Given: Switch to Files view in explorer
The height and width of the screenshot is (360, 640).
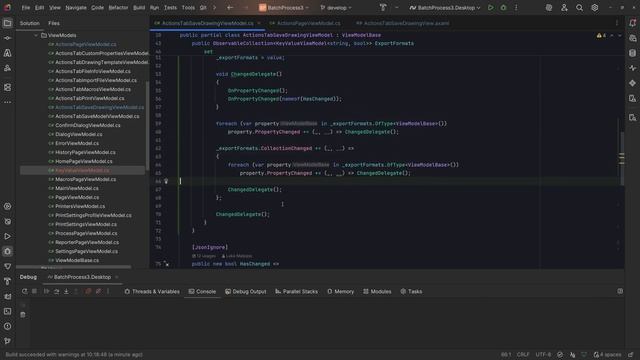Looking at the screenshot, I should coord(54,23).
